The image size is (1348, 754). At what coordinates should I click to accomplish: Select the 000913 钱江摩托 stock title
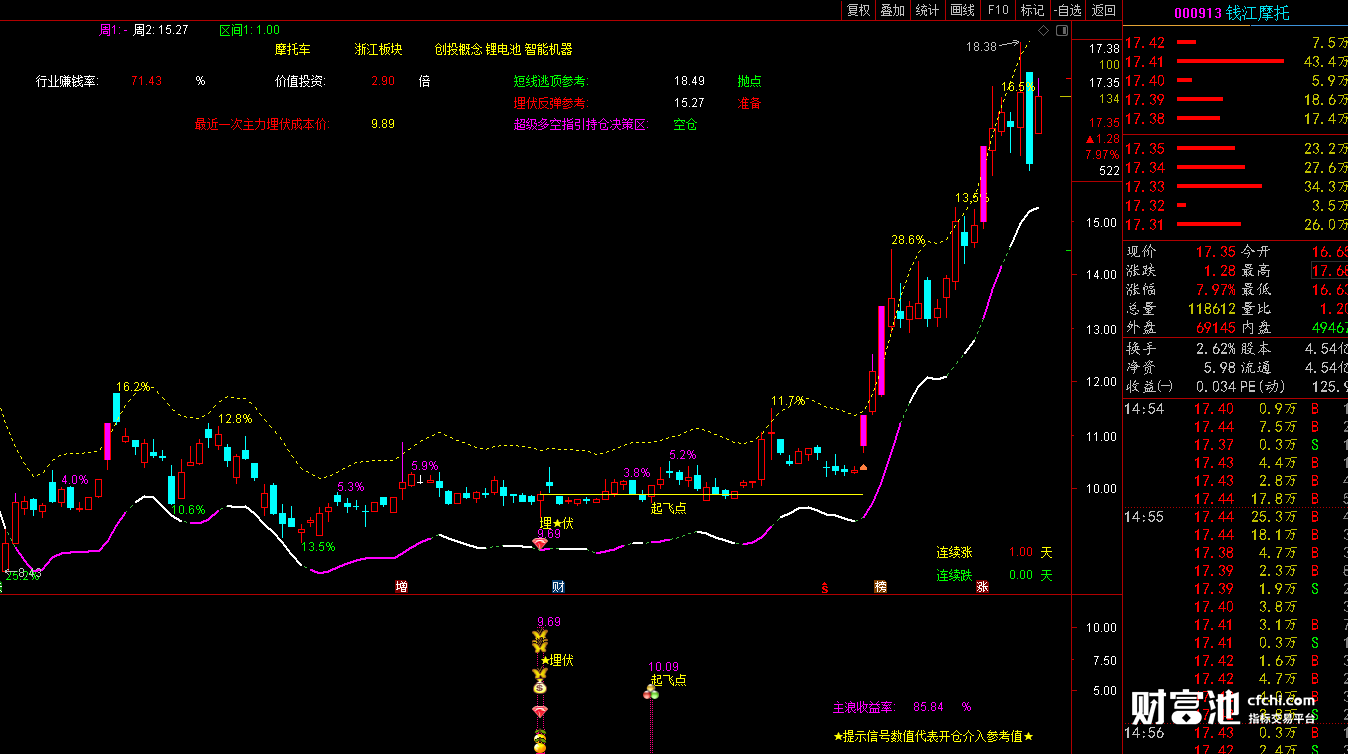click(1231, 13)
